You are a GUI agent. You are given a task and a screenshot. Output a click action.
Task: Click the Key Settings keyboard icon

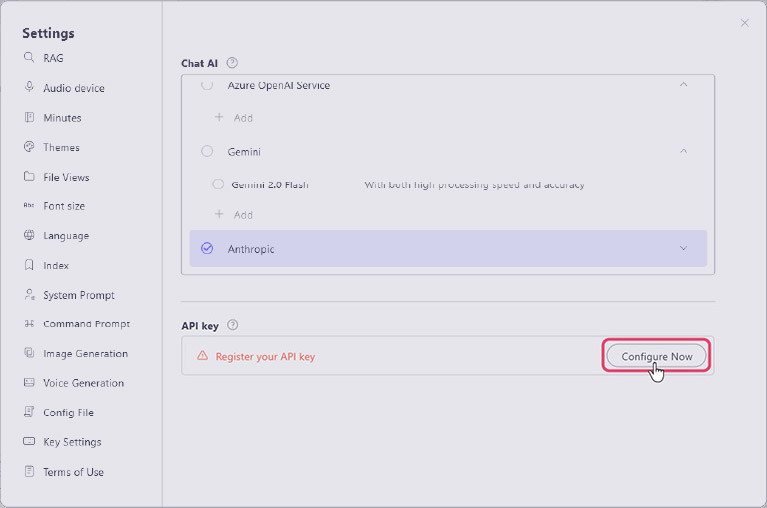tap(29, 442)
